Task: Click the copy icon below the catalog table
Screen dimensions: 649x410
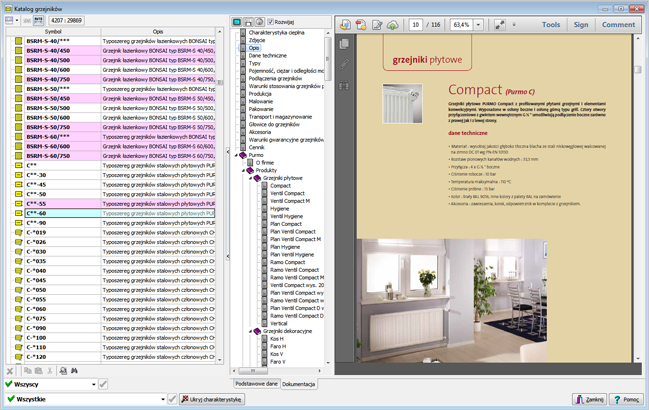Action: click(x=28, y=371)
